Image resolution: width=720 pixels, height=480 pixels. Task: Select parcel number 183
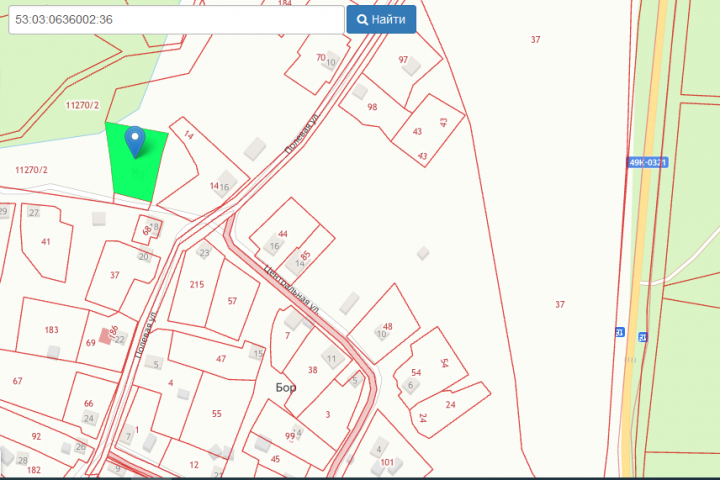tap(51, 330)
